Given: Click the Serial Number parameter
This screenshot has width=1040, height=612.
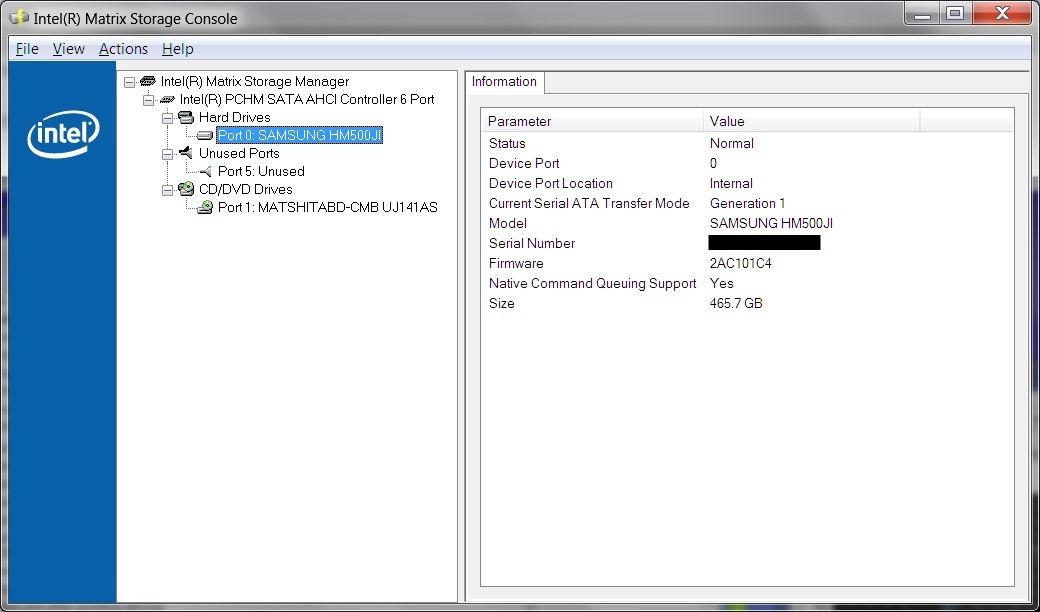Looking at the screenshot, I should (x=532, y=243).
